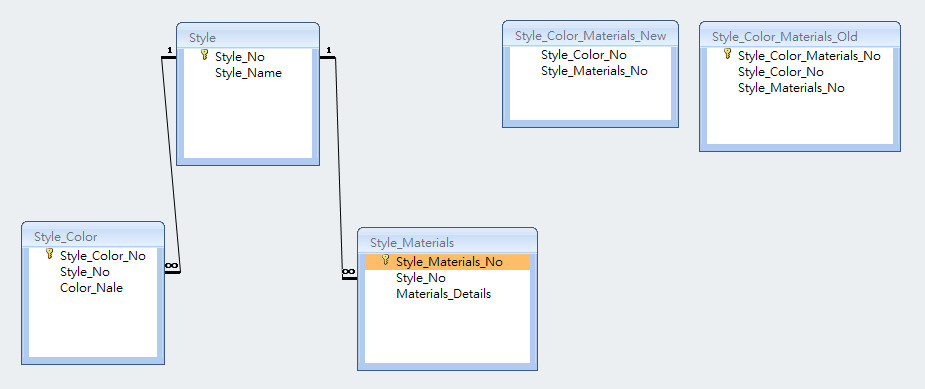Select the Style_Color_Materials_New table title bar
The width and height of the screenshot is (925, 389).
(x=591, y=35)
